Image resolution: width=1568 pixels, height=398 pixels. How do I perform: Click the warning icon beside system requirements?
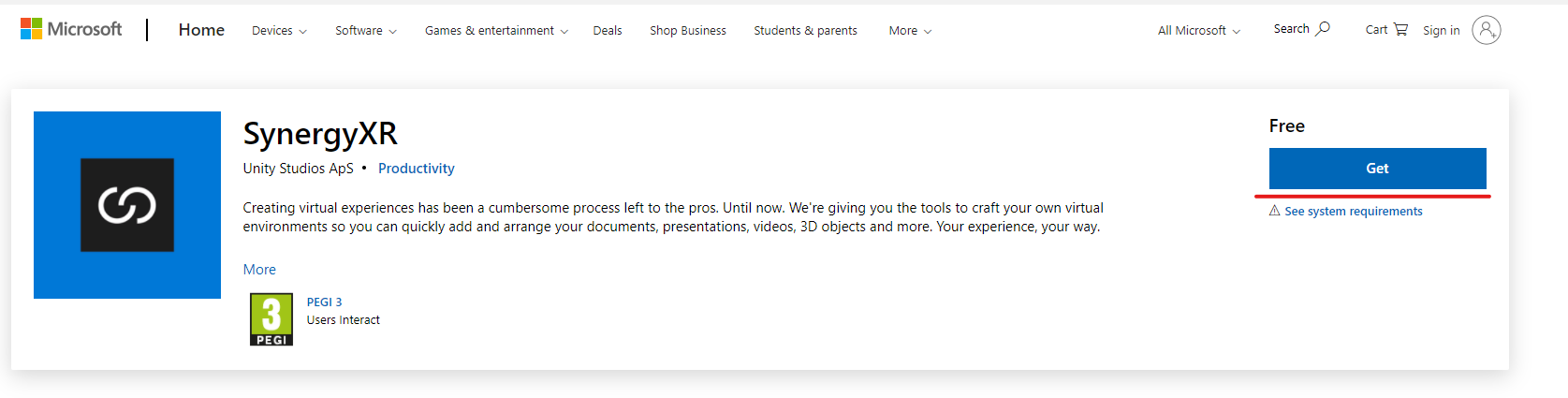[1274, 211]
